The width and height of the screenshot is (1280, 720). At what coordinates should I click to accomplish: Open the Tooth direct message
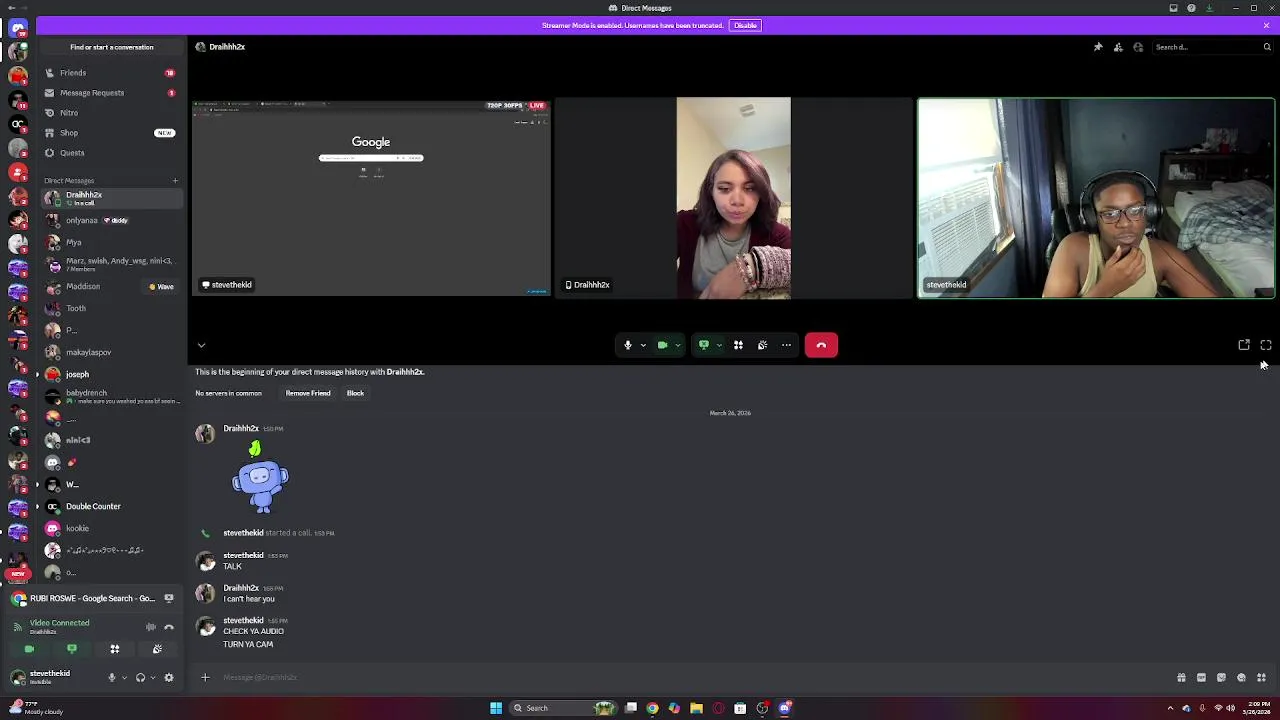click(x=111, y=308)
